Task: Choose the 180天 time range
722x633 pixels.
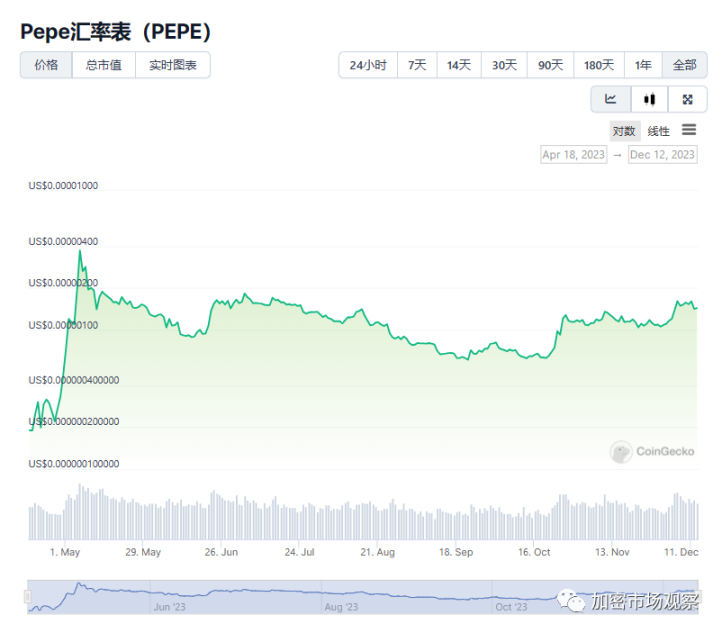Action: [598, 65]
